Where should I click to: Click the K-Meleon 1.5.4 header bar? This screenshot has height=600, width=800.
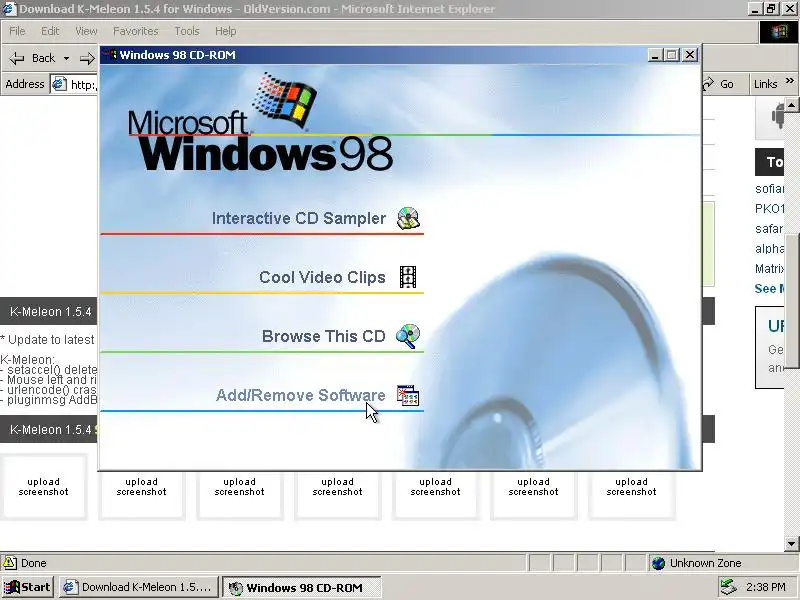49,311
